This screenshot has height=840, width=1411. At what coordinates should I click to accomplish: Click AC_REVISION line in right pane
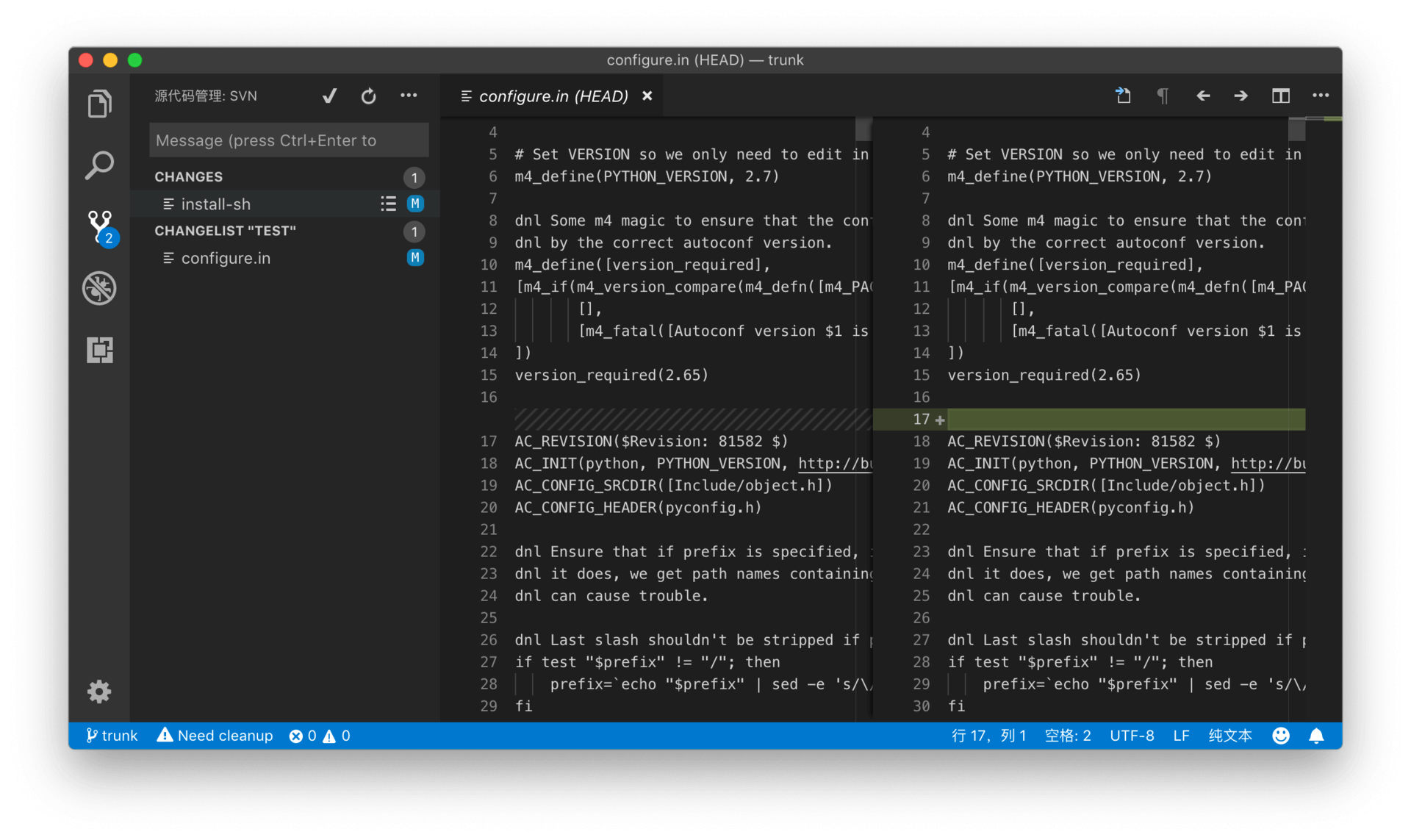coord(1083,442)
